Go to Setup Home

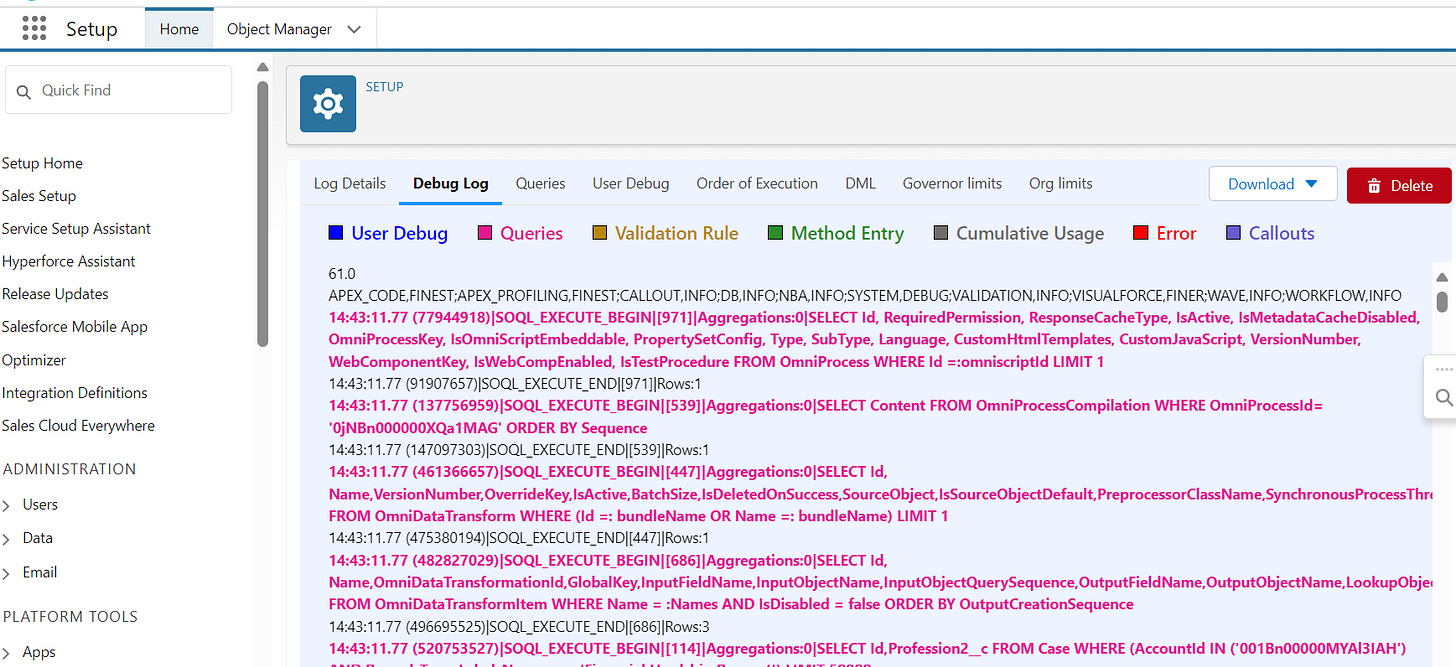pos(42,164)
